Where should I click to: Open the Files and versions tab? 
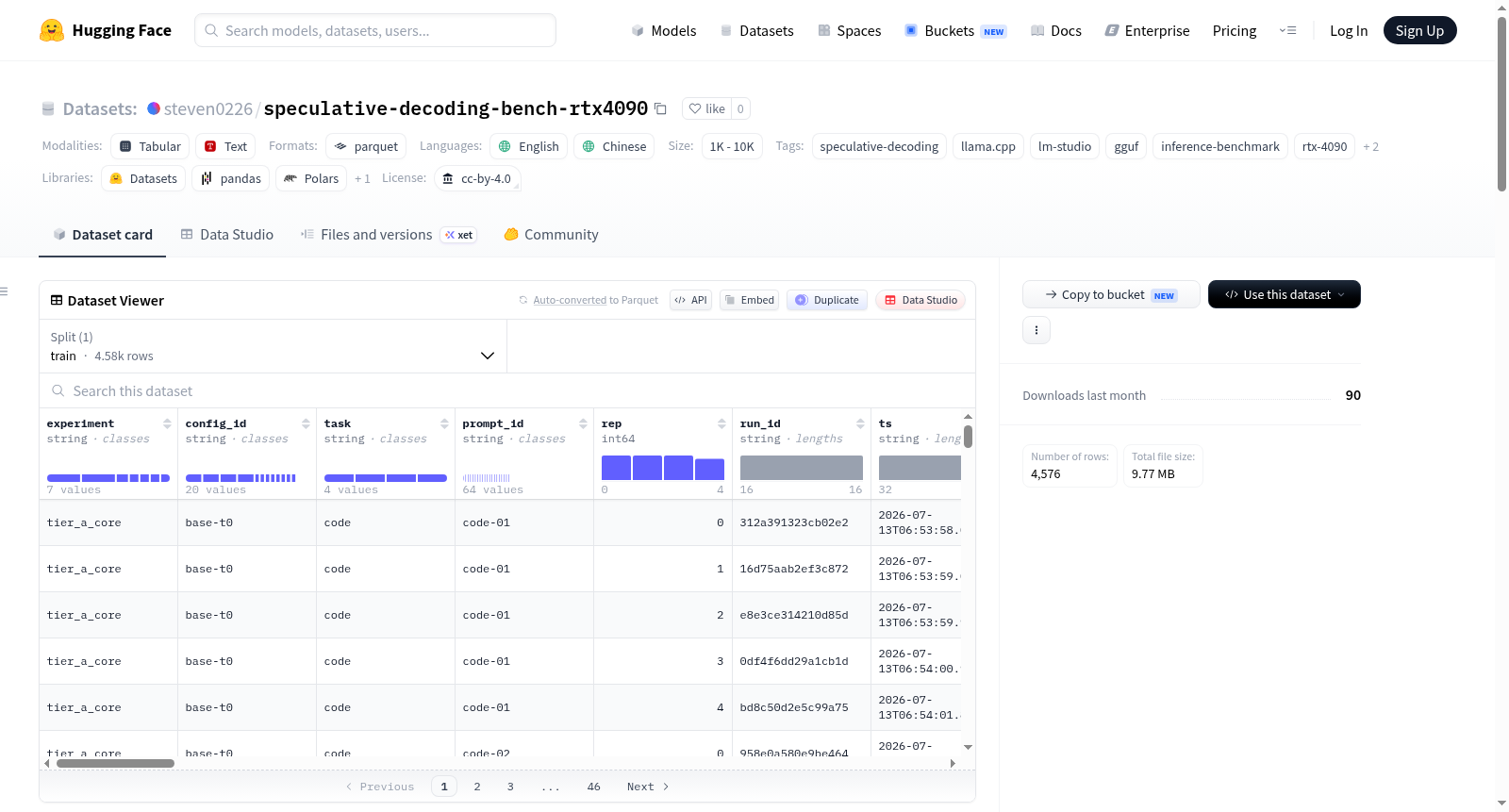pyautogui.click(x=389, y=234)
